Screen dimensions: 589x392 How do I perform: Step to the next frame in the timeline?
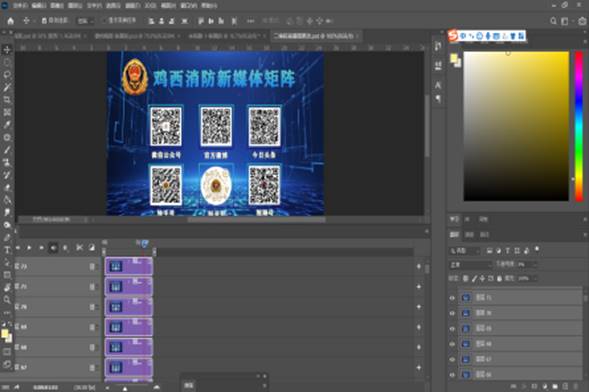(x=41, y=248)
